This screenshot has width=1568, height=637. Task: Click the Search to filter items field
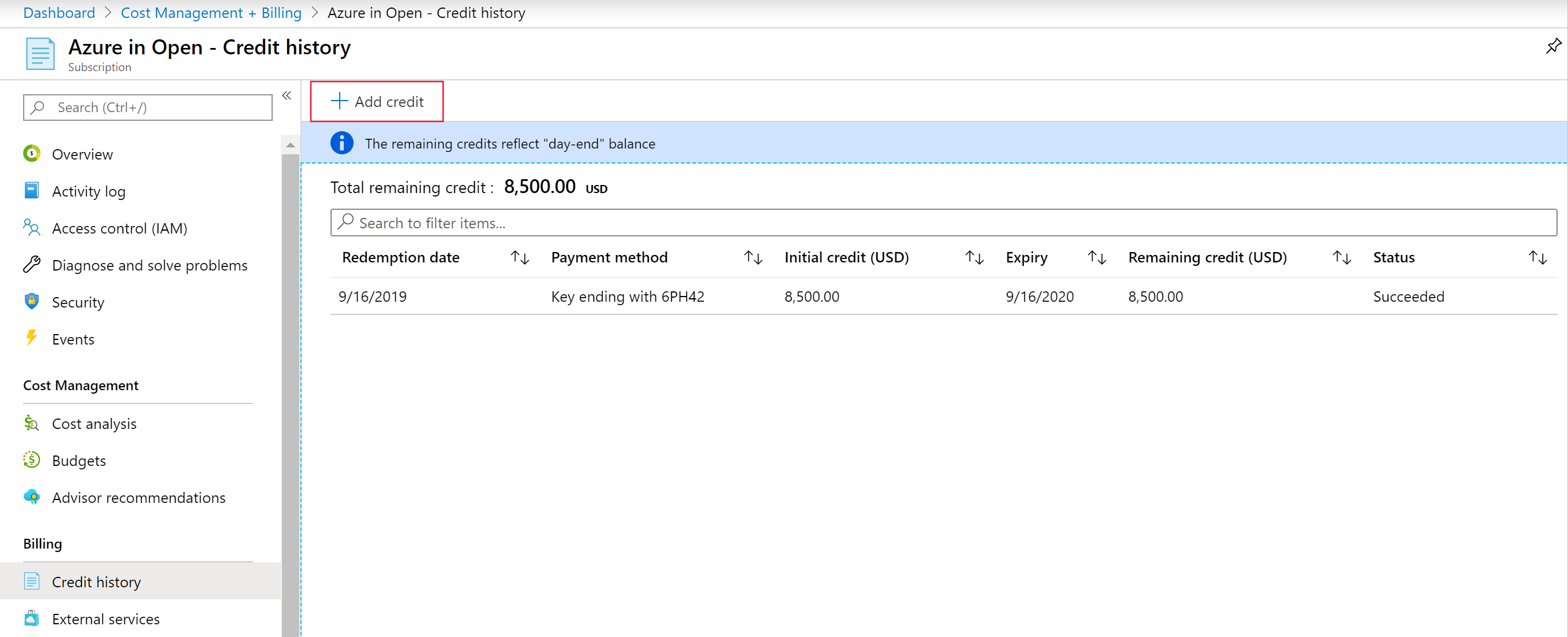943,223
